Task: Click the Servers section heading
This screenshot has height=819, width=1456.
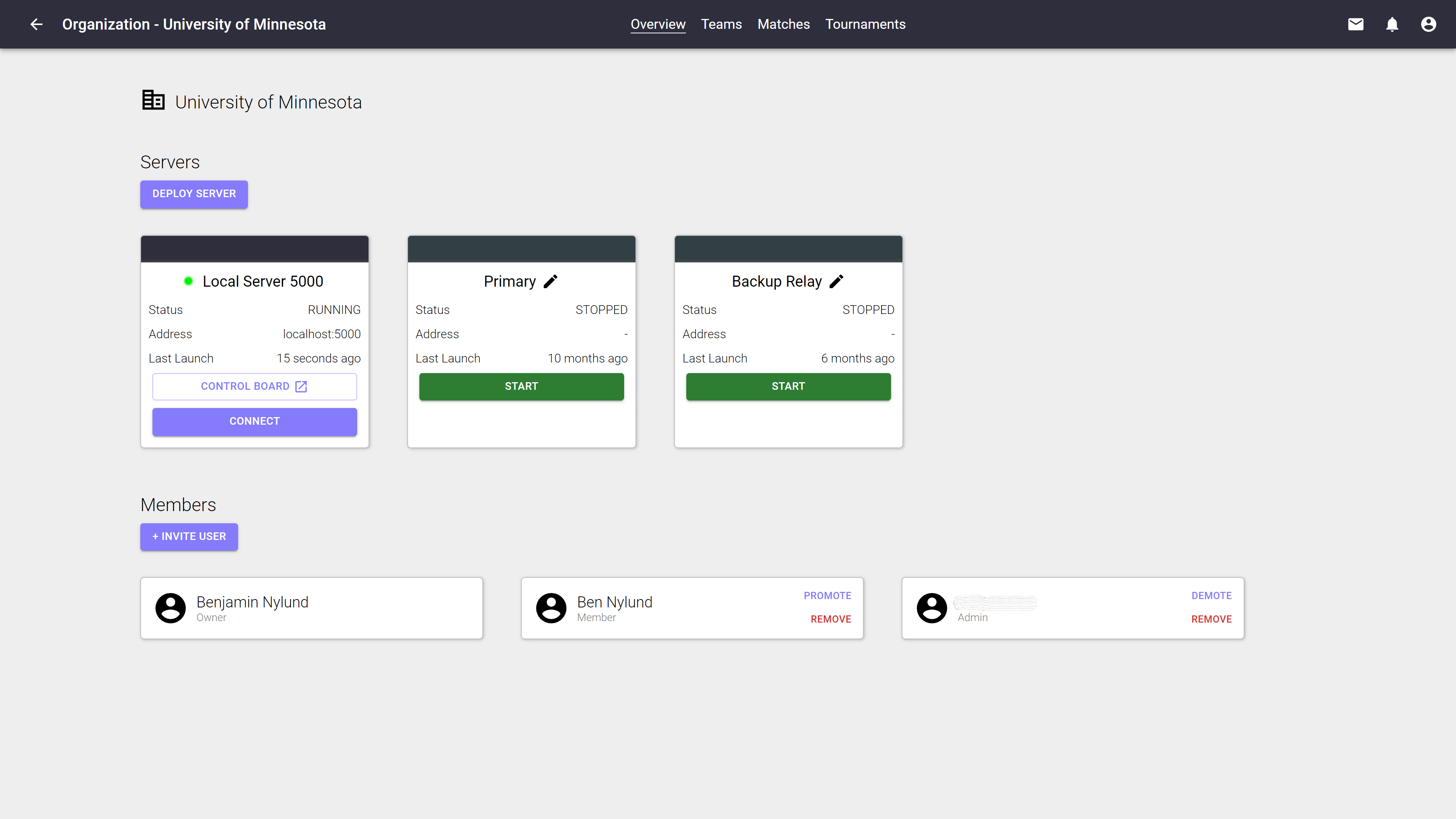Action: pyautogui.click(x=170, y=162)
